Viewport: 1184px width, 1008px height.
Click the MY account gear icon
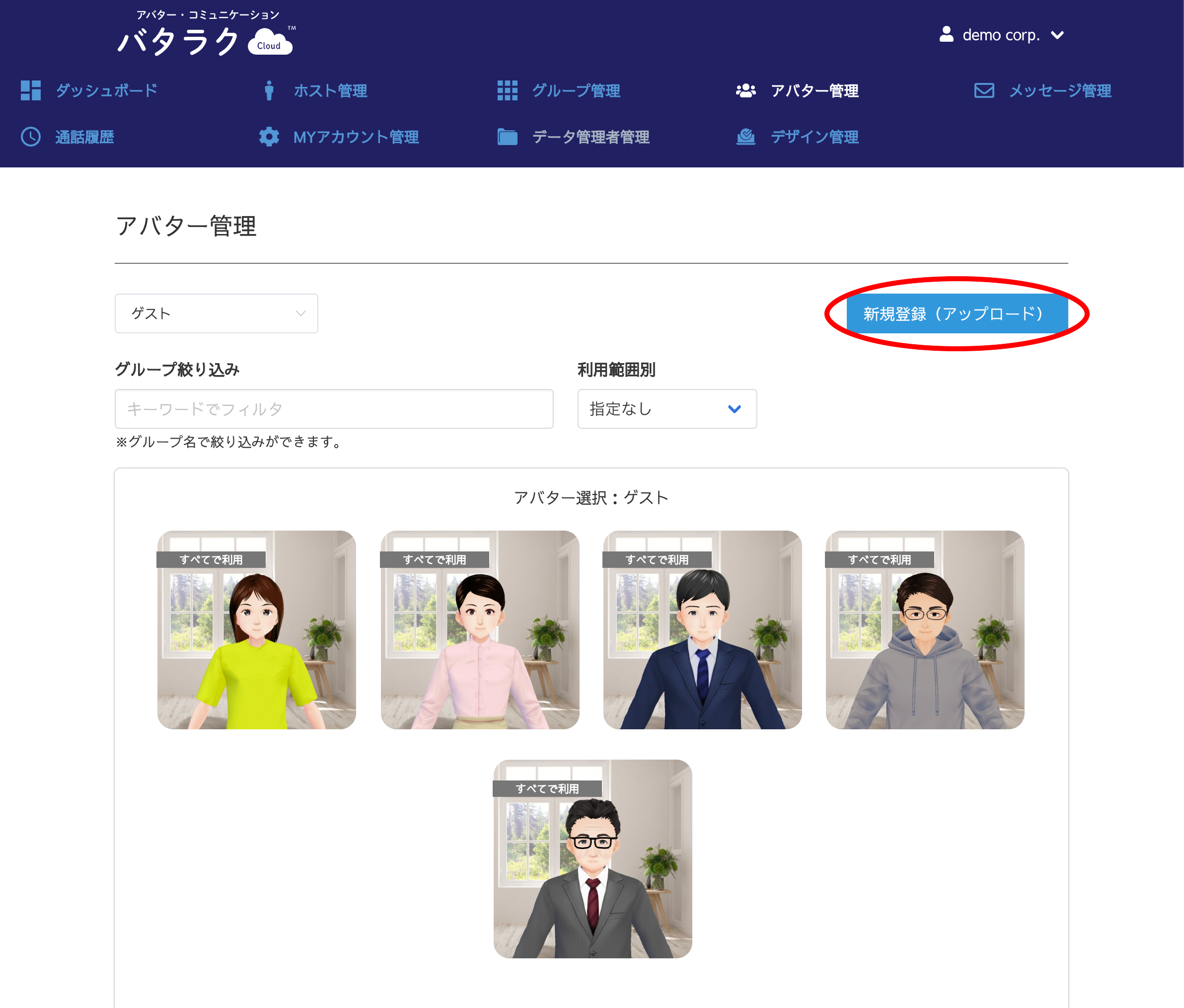click(x=269, y=137)
